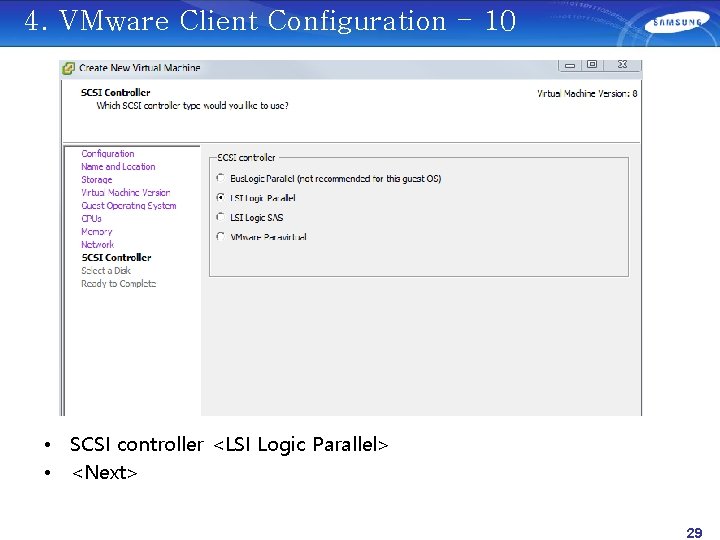This screenshot has width=720, height=540.
Task: Jump to Virtual Machine Version step
Action: (125, 192)
